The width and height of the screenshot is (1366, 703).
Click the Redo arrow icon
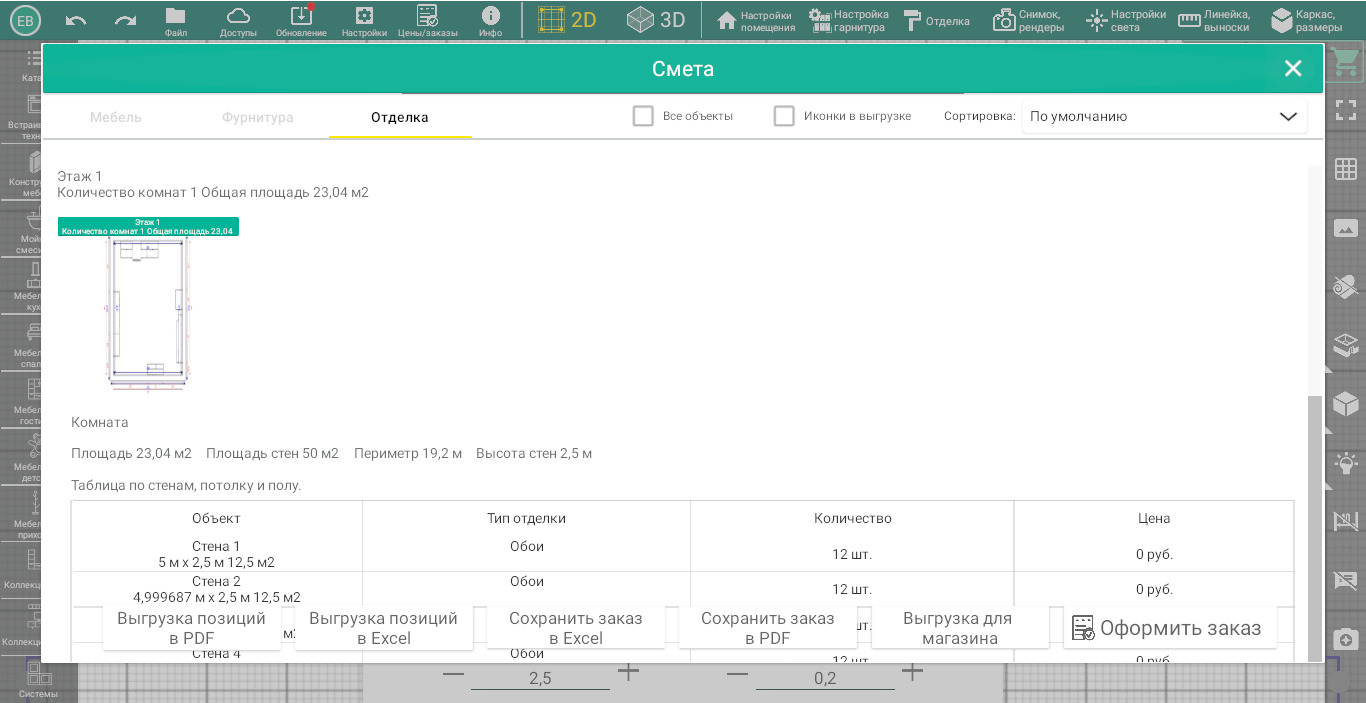(x=125, y=20)
